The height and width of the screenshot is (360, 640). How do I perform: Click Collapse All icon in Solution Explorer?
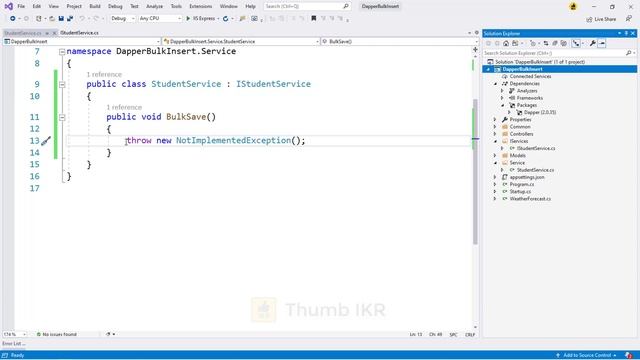(x=555, y=43)
